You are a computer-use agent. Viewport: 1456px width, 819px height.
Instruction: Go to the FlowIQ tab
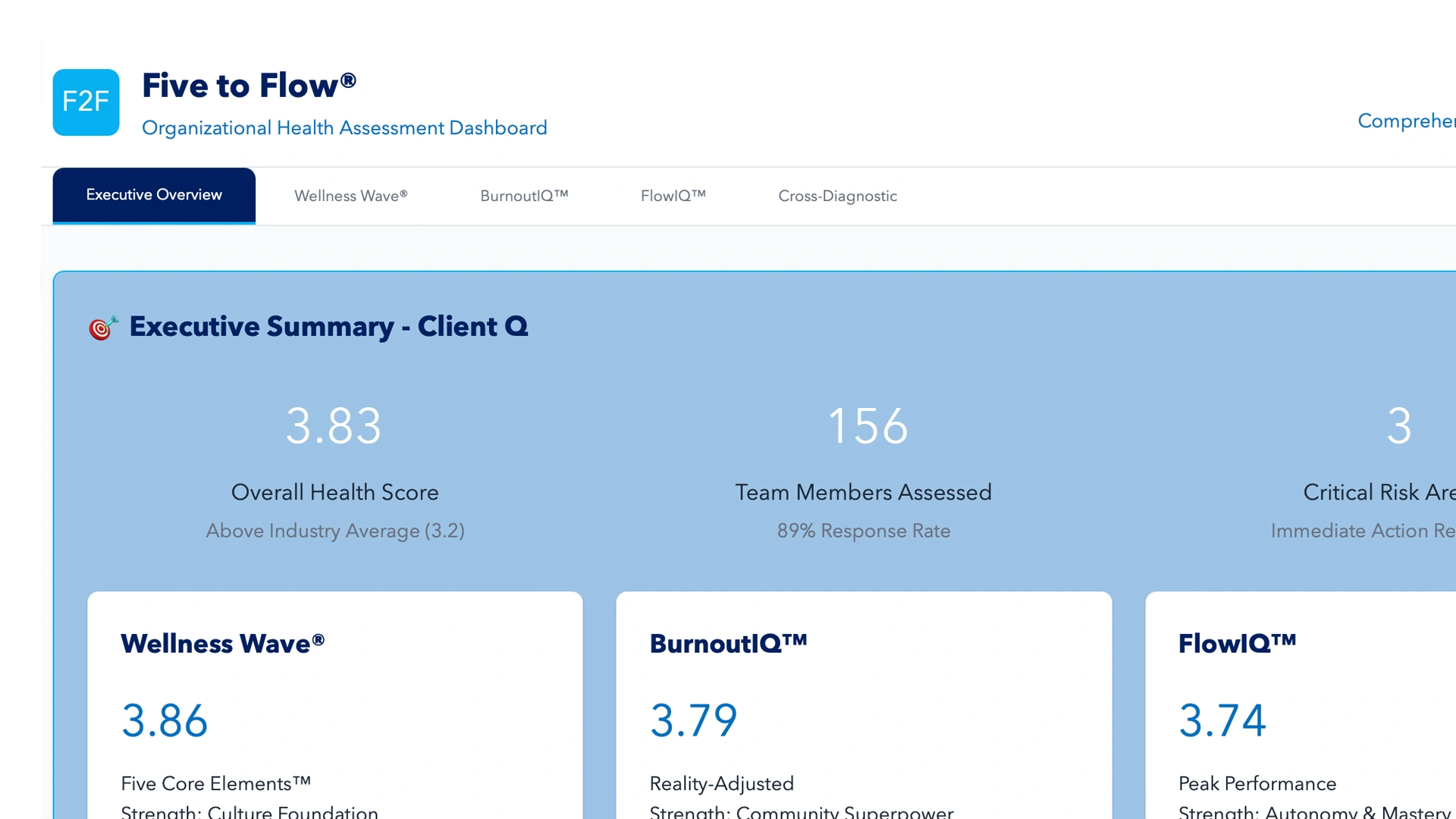tap(673, 196)
